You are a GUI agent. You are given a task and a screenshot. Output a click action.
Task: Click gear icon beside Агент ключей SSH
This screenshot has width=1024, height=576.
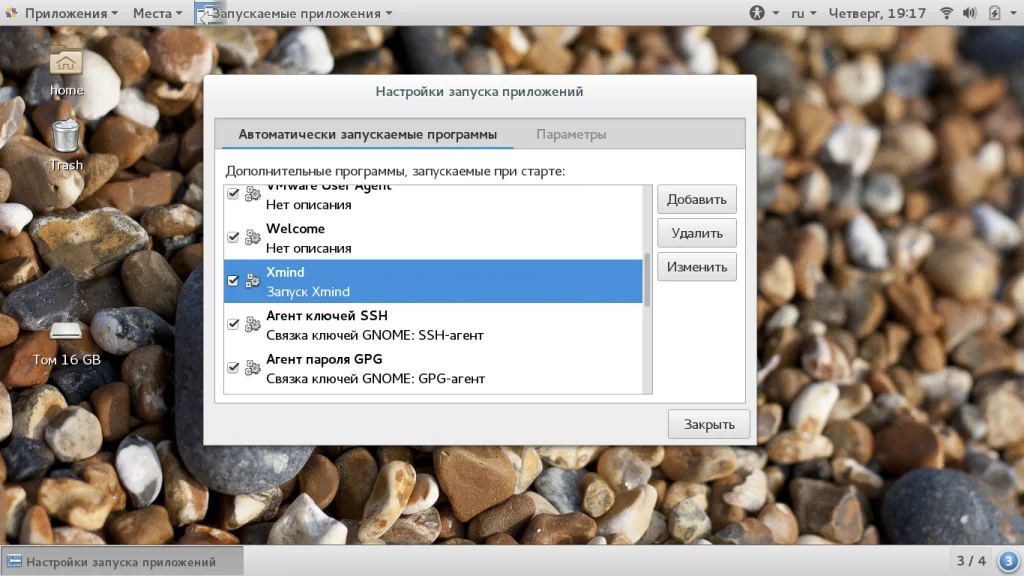click(253, 324)
